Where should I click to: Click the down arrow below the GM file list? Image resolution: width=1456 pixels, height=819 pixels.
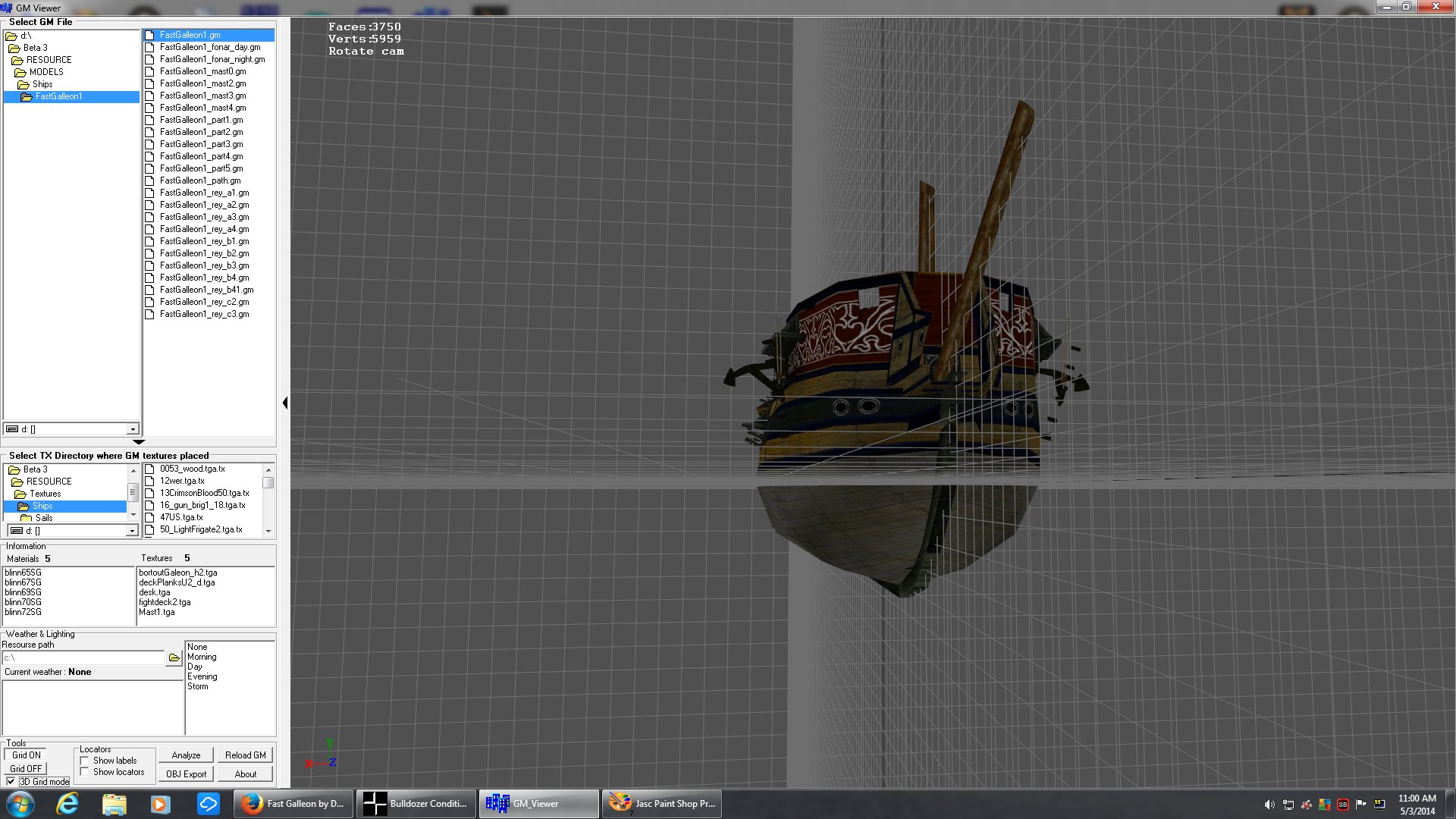pos(138,441)
